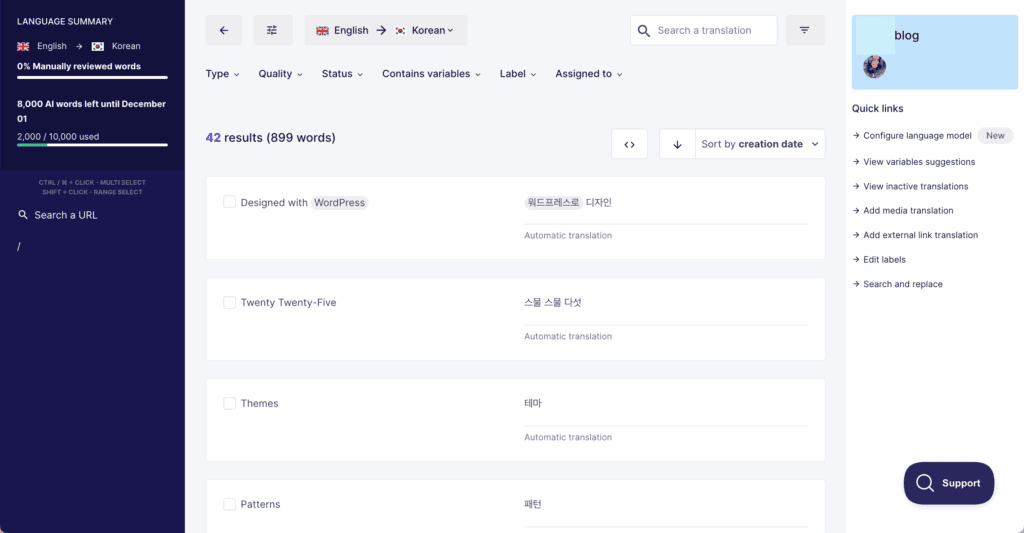Open the settings sliders icon button
The width and height of the screenshot is (1024, 533).
tap(272, 30)
